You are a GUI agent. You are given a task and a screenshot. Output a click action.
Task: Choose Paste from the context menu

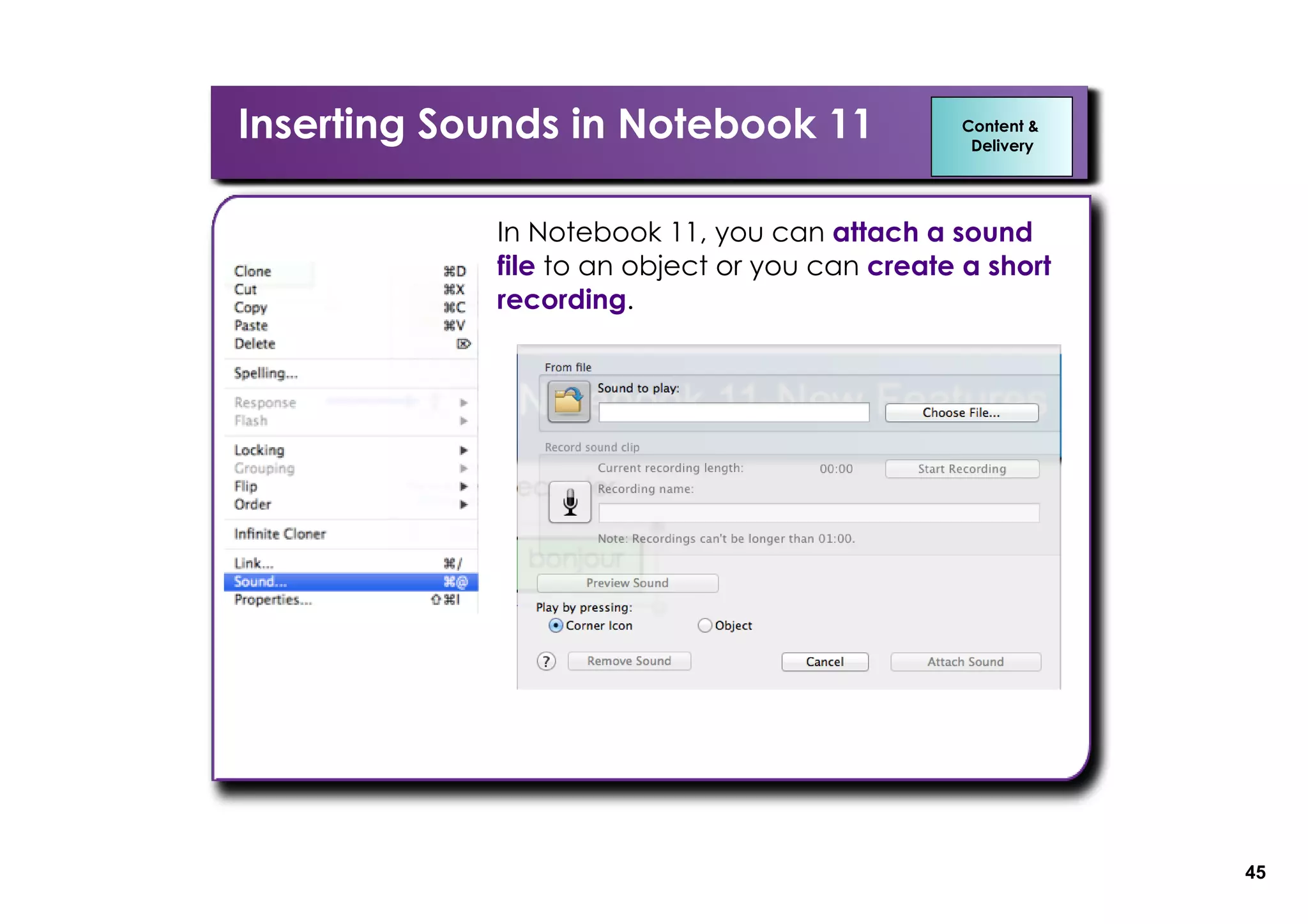[351, 326]
